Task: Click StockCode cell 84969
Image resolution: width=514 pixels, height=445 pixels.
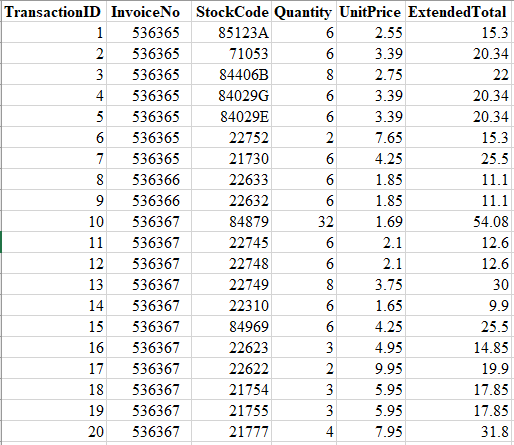Action: [232, 327]
